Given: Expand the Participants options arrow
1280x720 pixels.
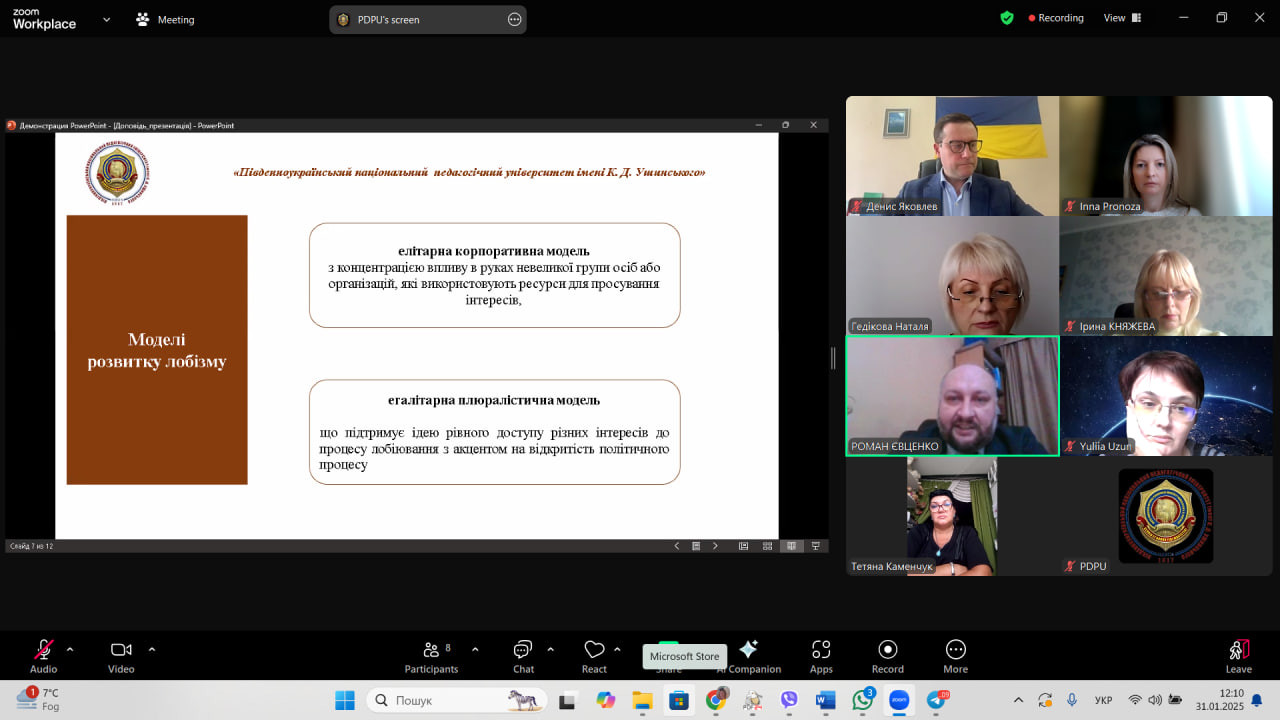Looking at the screenshot, I should 475,649.
